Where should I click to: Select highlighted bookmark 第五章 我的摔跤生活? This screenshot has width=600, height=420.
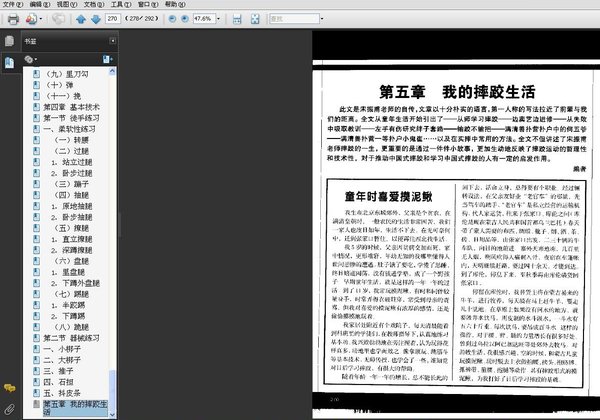(75, 408)
